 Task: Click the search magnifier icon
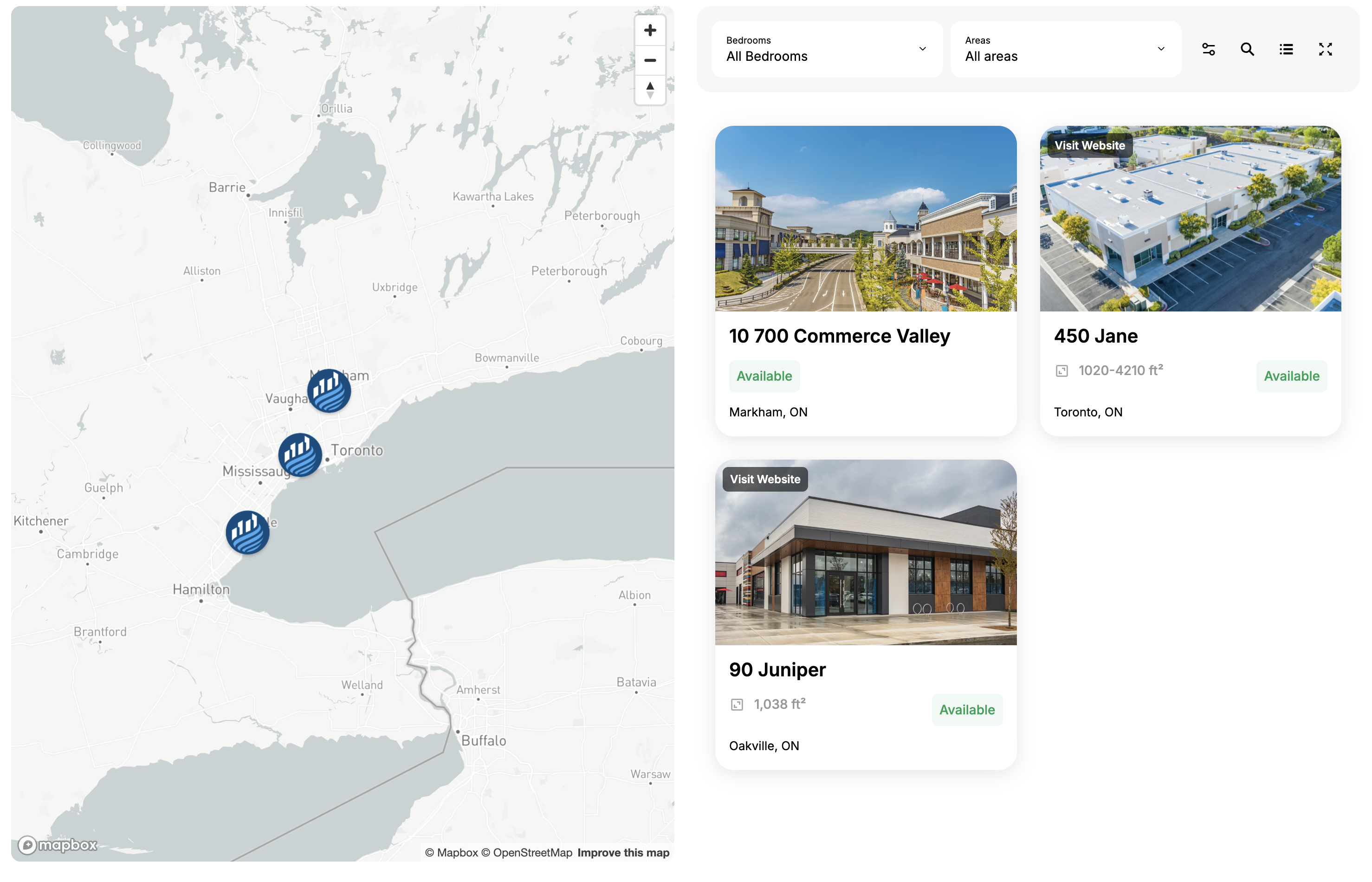click(1247, 49)
